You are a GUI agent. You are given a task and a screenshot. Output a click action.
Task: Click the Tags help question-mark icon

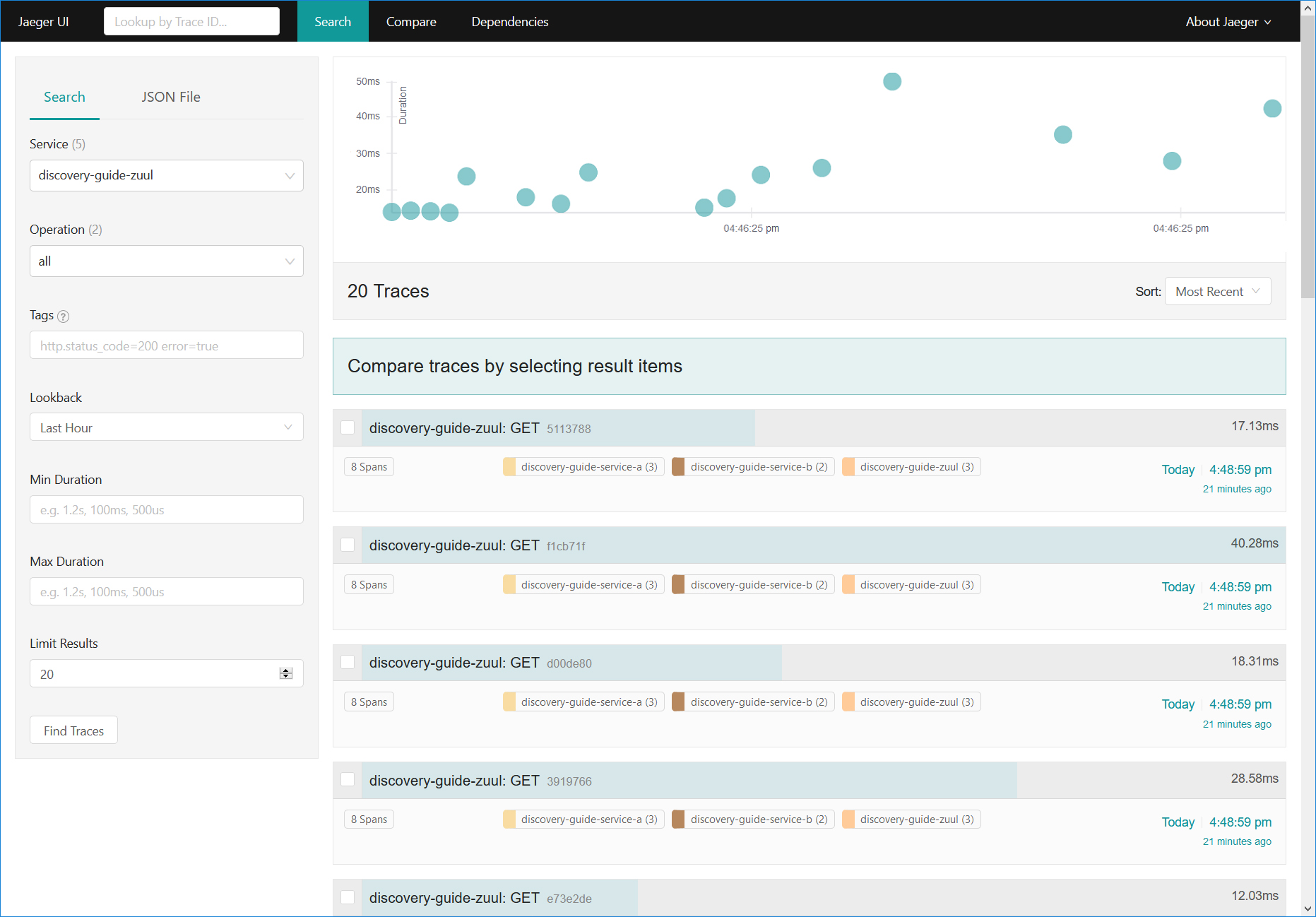click(64, 316)
